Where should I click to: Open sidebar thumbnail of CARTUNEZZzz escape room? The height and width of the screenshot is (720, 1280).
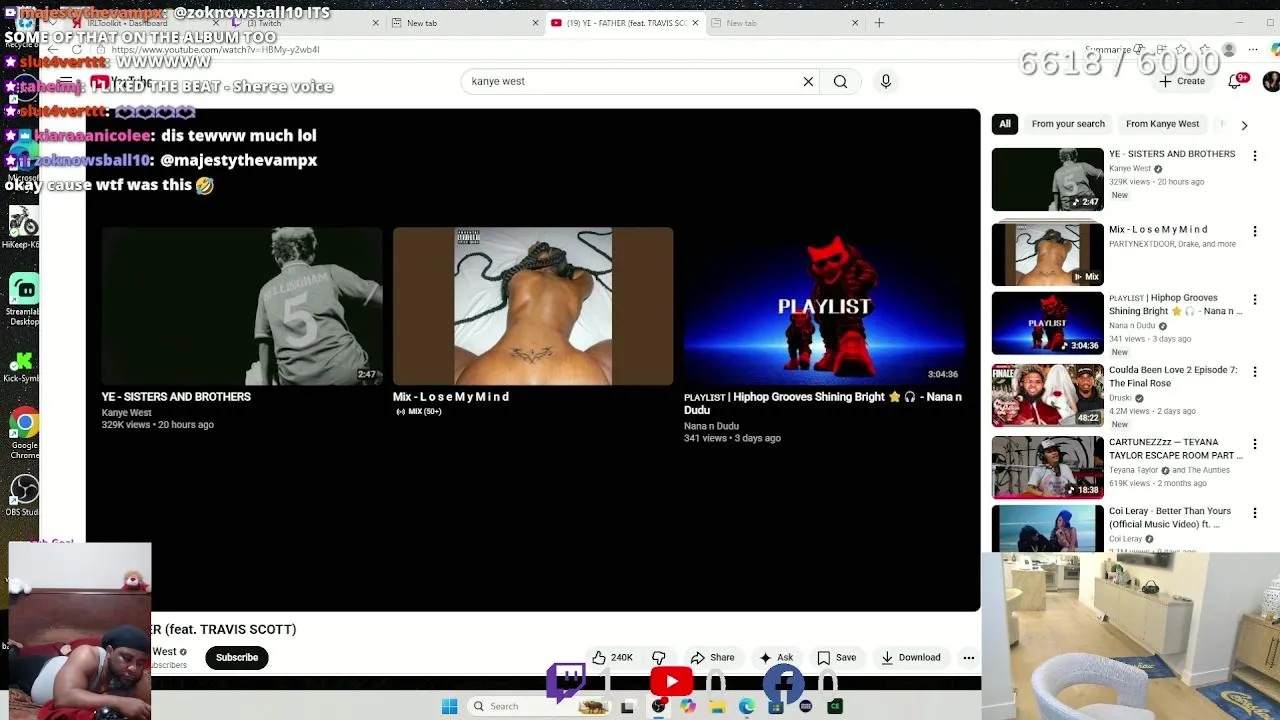point(1047,467)
